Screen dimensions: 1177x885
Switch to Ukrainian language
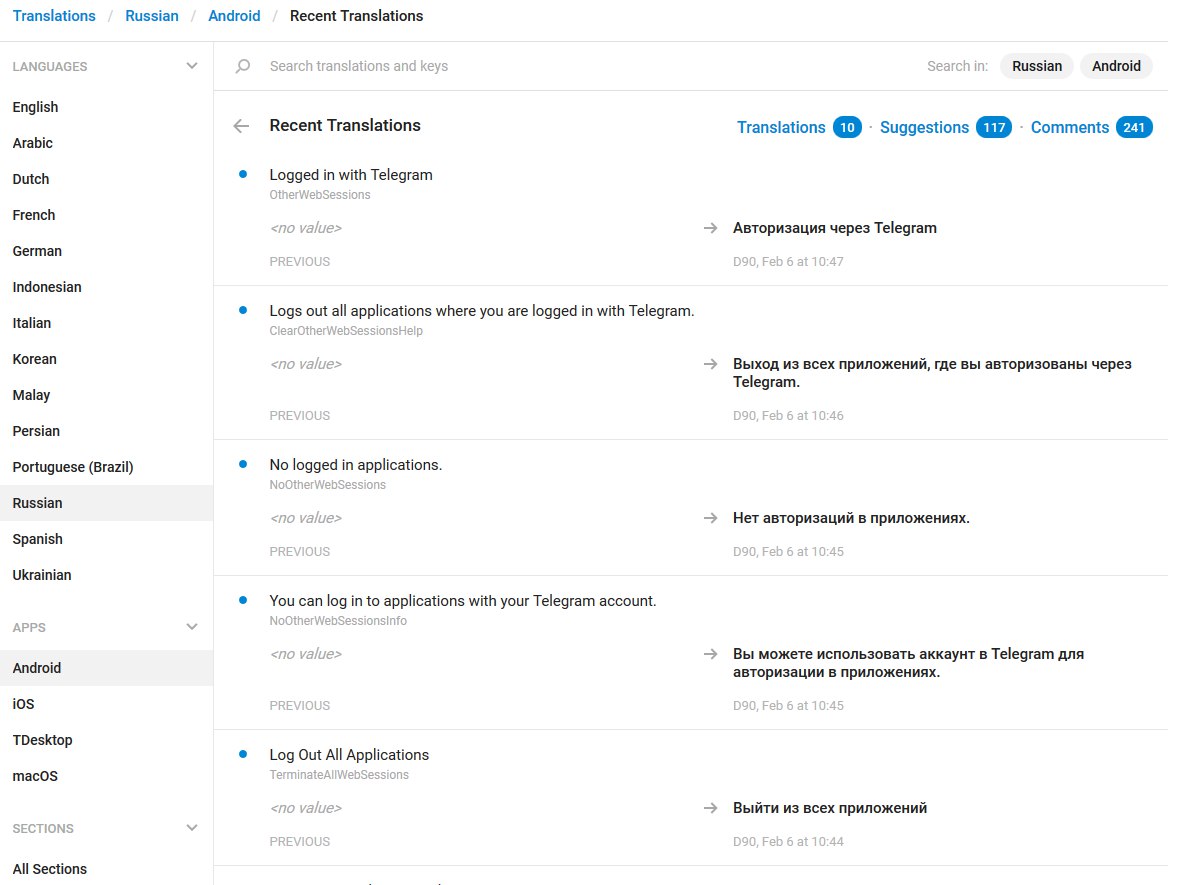point(107,575)
